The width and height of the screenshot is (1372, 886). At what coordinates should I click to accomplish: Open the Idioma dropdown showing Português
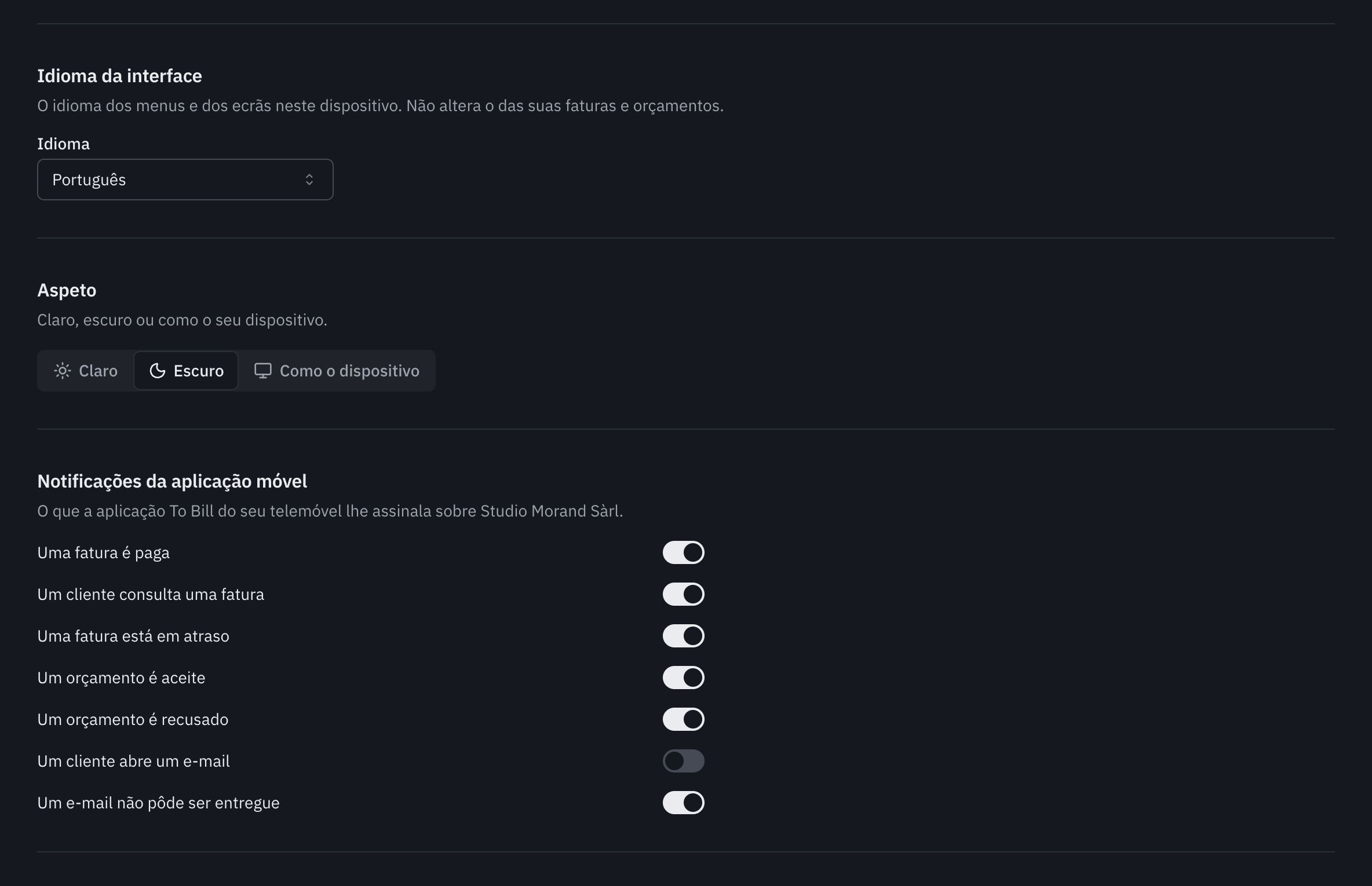coord(185,180)
